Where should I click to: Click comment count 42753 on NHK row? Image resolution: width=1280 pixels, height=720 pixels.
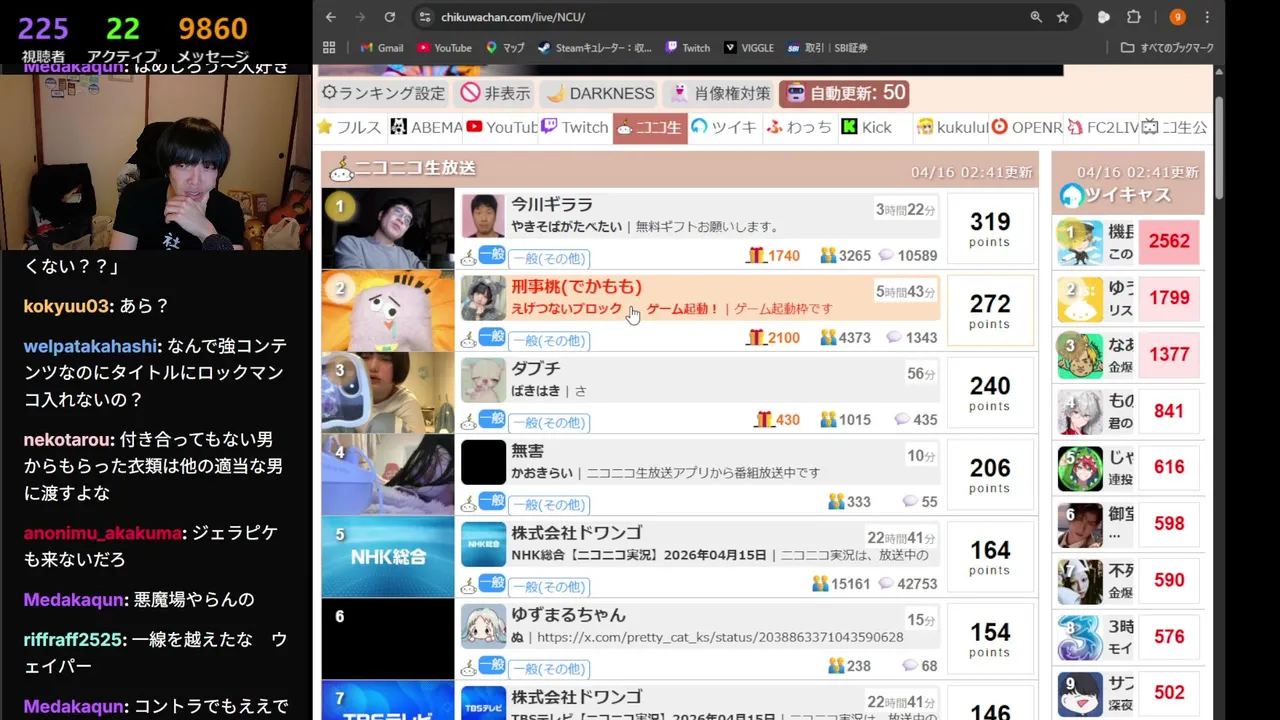(x=907, y=584)
